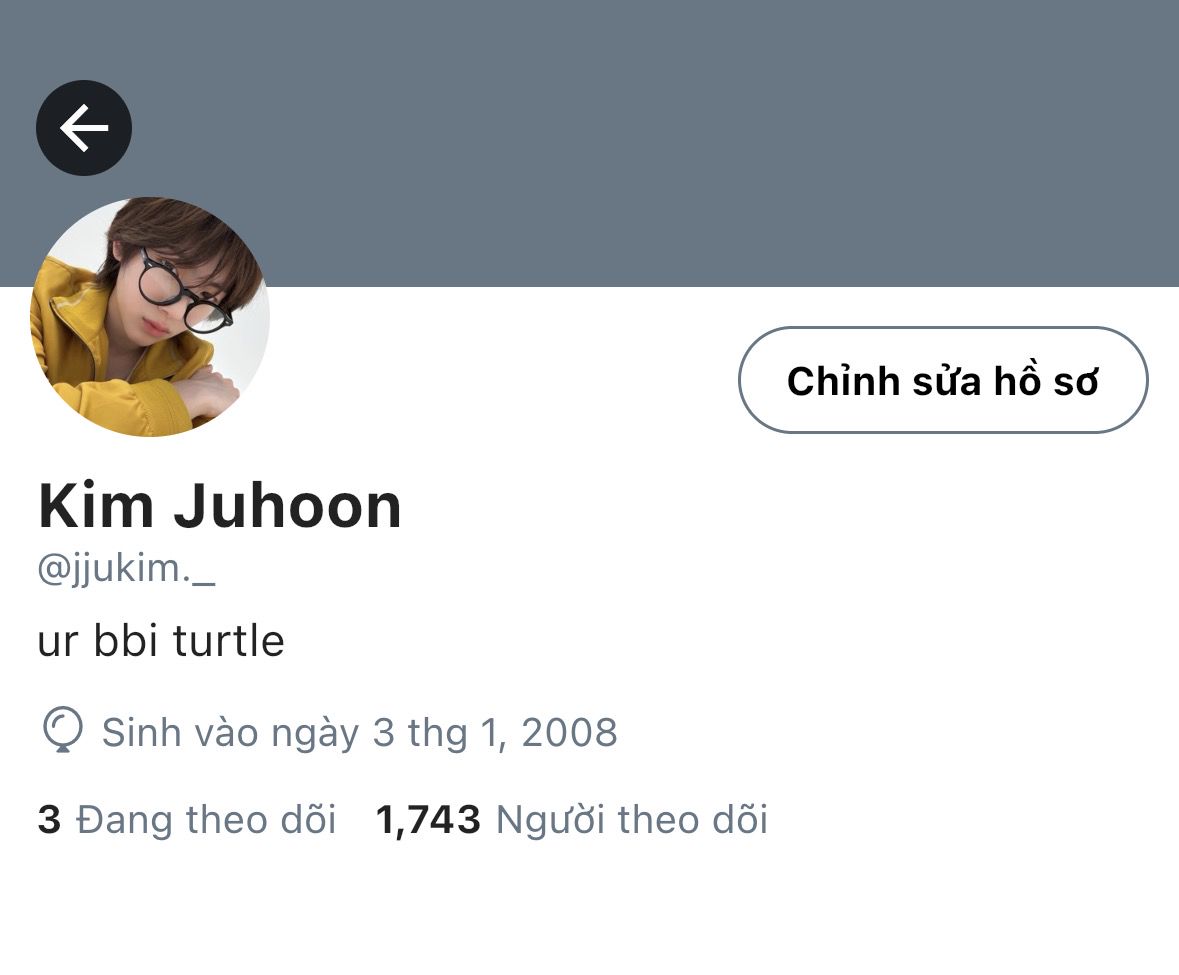
Task: Click the word Juhoon in the name
Action: click(288, 506)
